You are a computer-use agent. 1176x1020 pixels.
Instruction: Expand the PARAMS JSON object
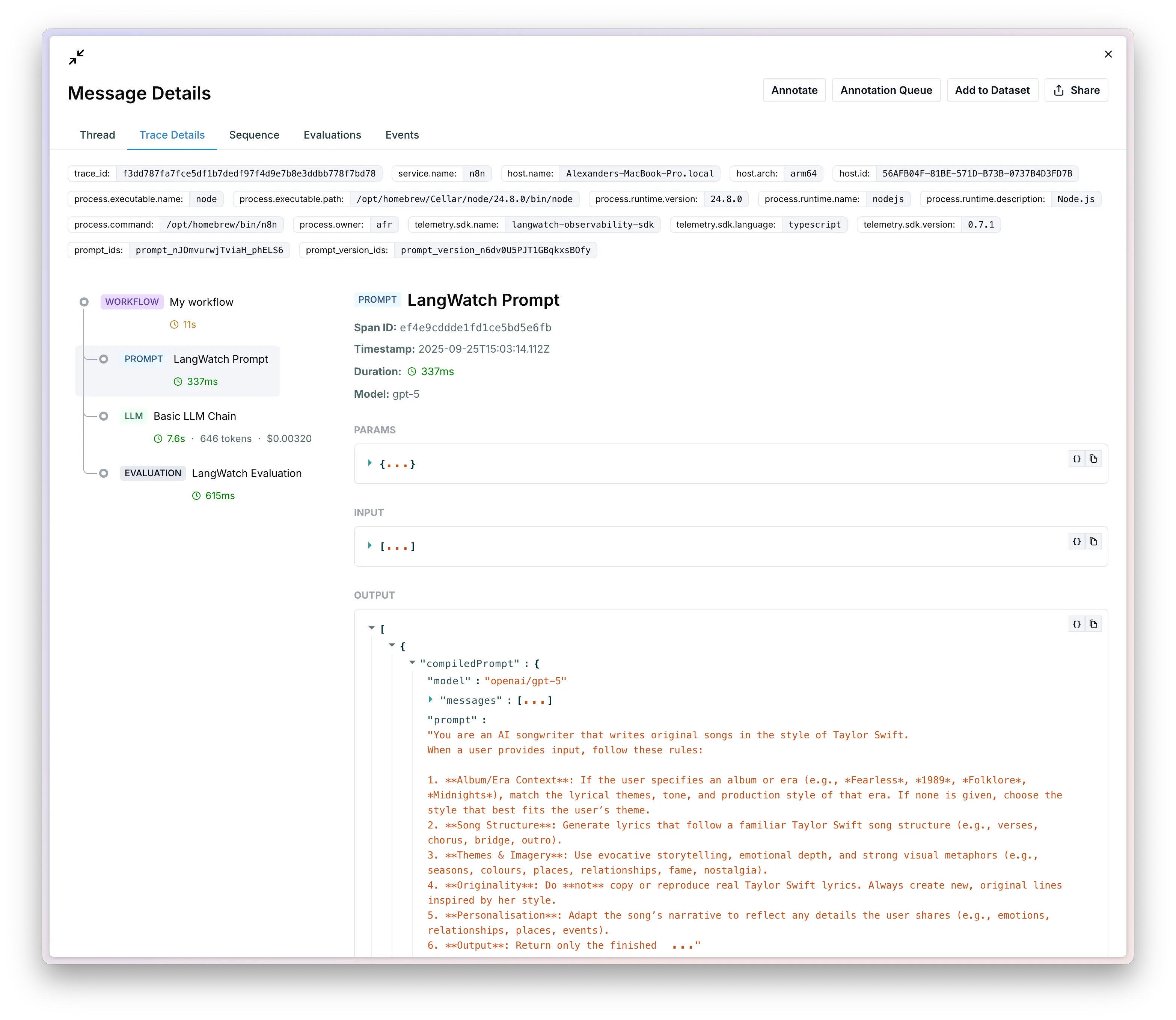(x=370, y=463)
